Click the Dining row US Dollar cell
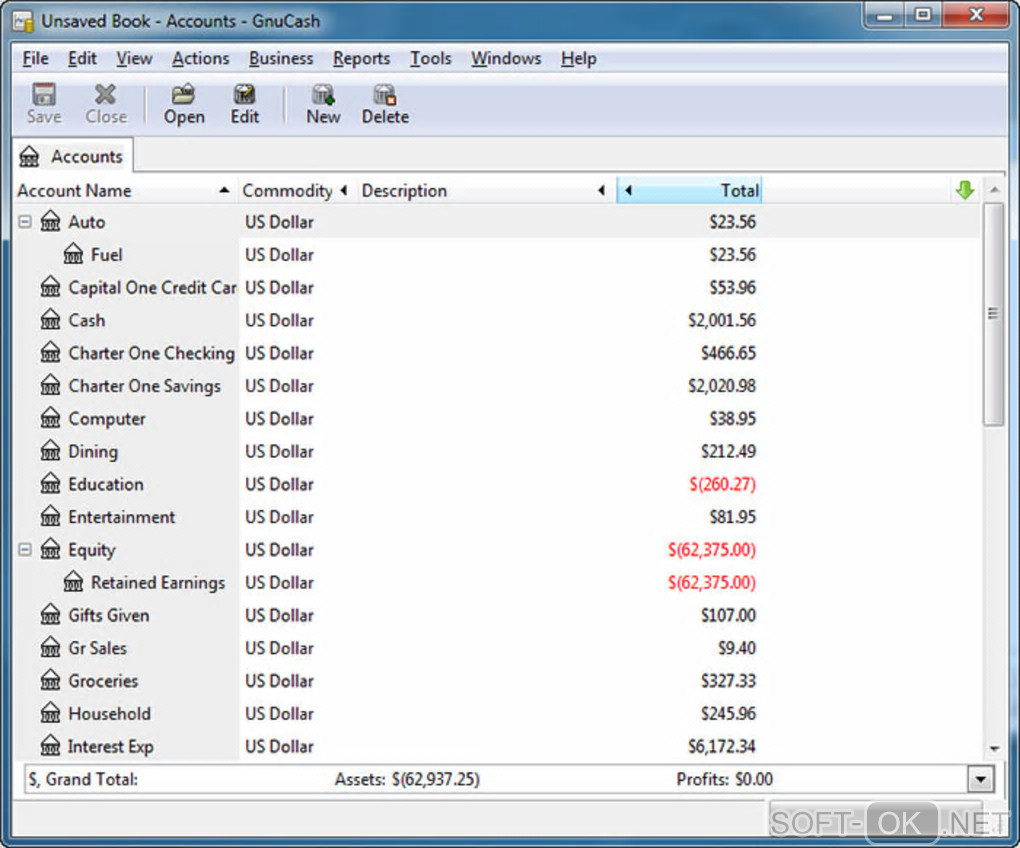 click(279, 451)
